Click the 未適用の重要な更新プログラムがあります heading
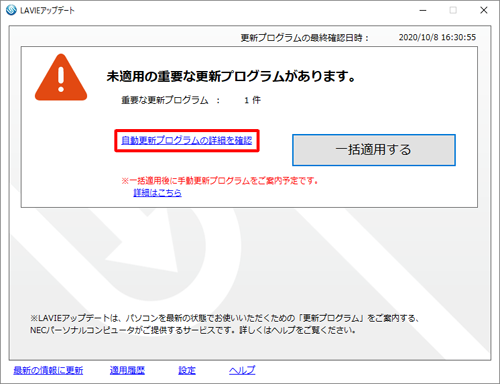This screenshot has height=384, width=500. [231, 76]
